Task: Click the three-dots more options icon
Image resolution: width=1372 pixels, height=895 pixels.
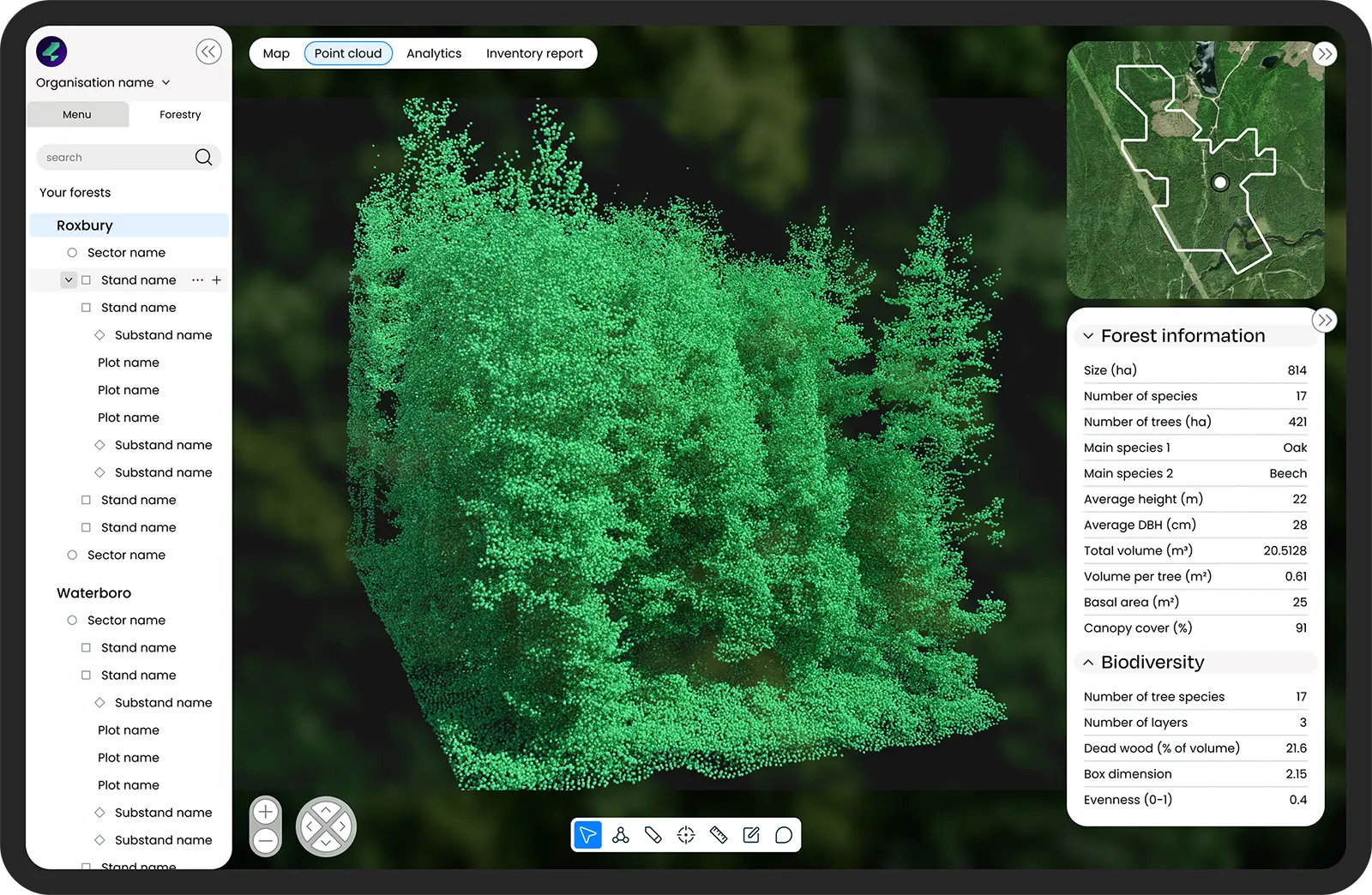Action: pyautogui.click(x=197, y=280)
